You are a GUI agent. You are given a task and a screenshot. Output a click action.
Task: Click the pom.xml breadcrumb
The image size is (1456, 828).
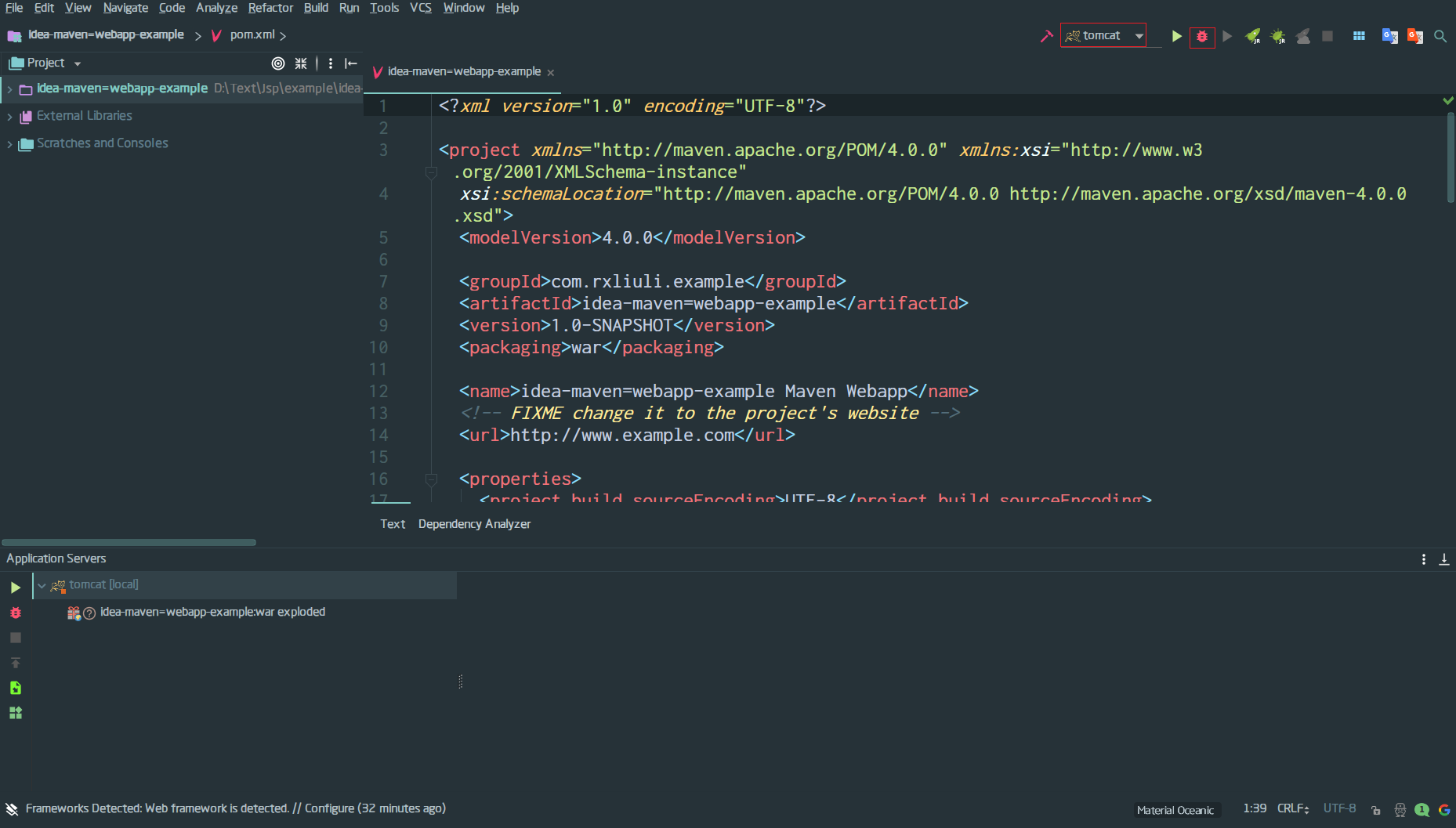point(252,35)
